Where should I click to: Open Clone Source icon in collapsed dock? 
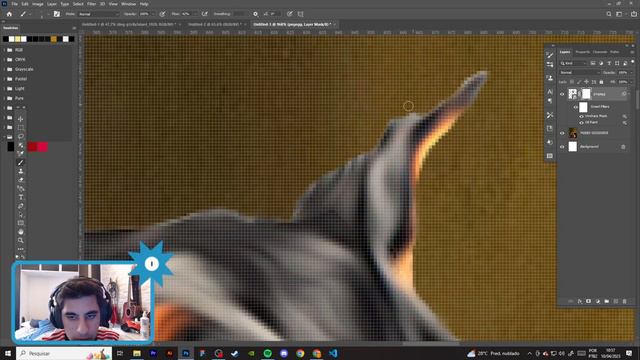pyautogui.click(x=550, y=78)
